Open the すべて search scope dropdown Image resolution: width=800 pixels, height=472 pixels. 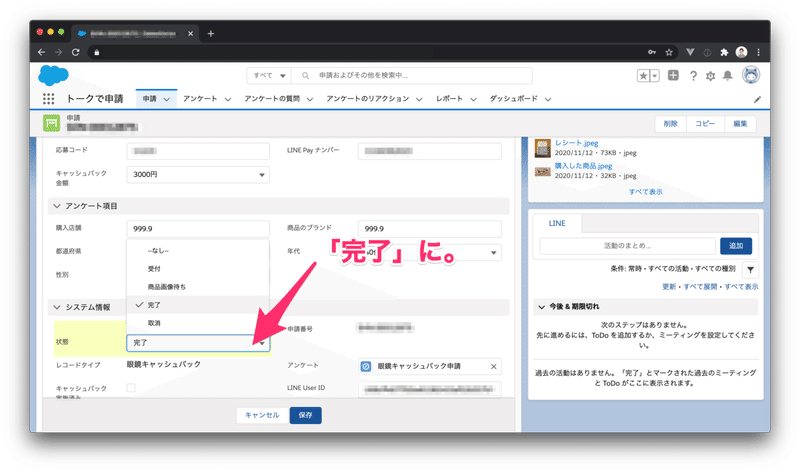click(269, 76)
